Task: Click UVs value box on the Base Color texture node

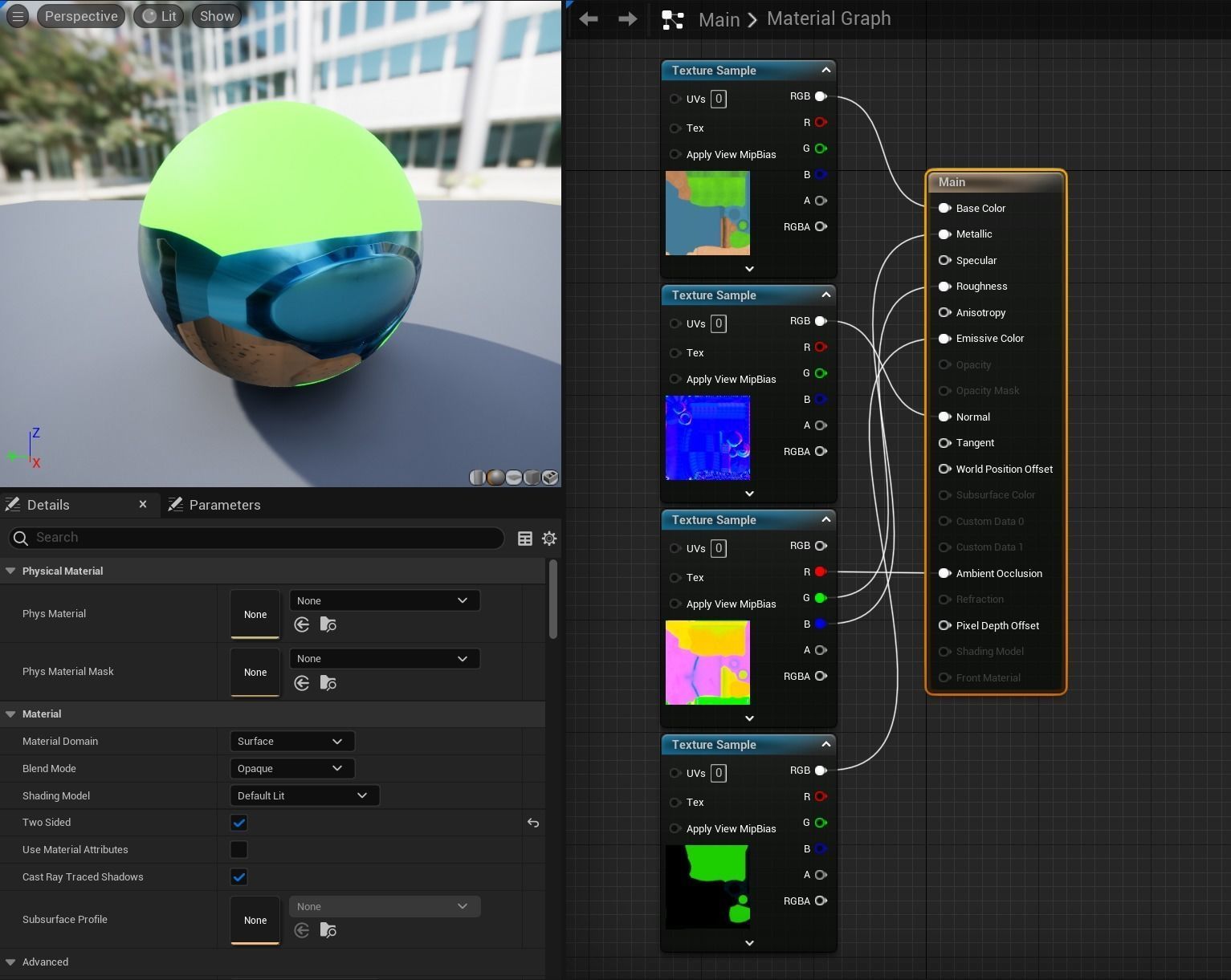Action: (719, 99)
